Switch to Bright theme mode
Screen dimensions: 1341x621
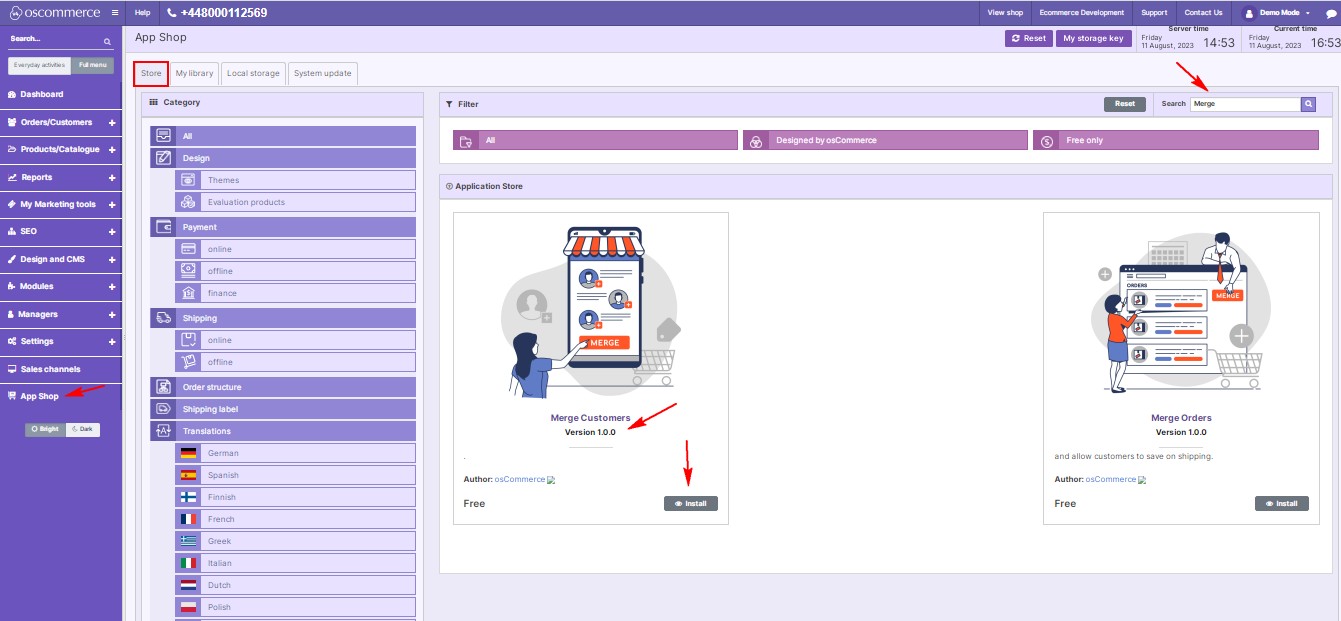[45, 429]
